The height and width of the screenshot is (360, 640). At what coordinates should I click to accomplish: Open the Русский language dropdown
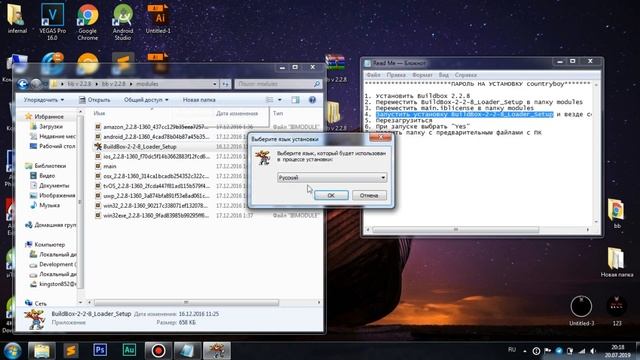pyautogui.click(x=331, y=178)
